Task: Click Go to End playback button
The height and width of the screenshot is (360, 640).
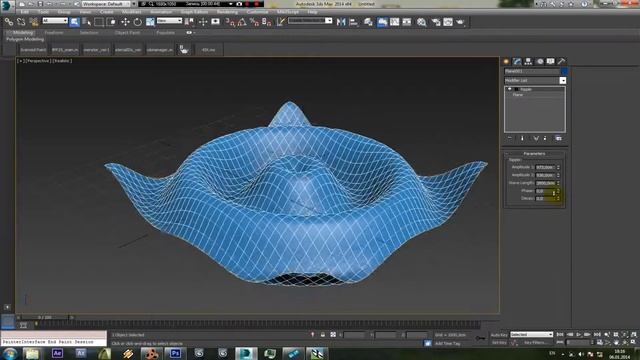Action: [597, 335]
